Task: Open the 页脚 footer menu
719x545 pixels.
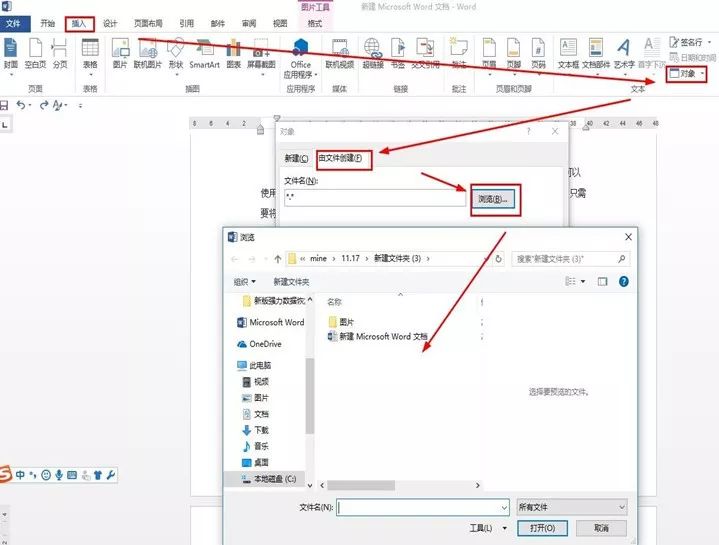Action: click(514, 56)
